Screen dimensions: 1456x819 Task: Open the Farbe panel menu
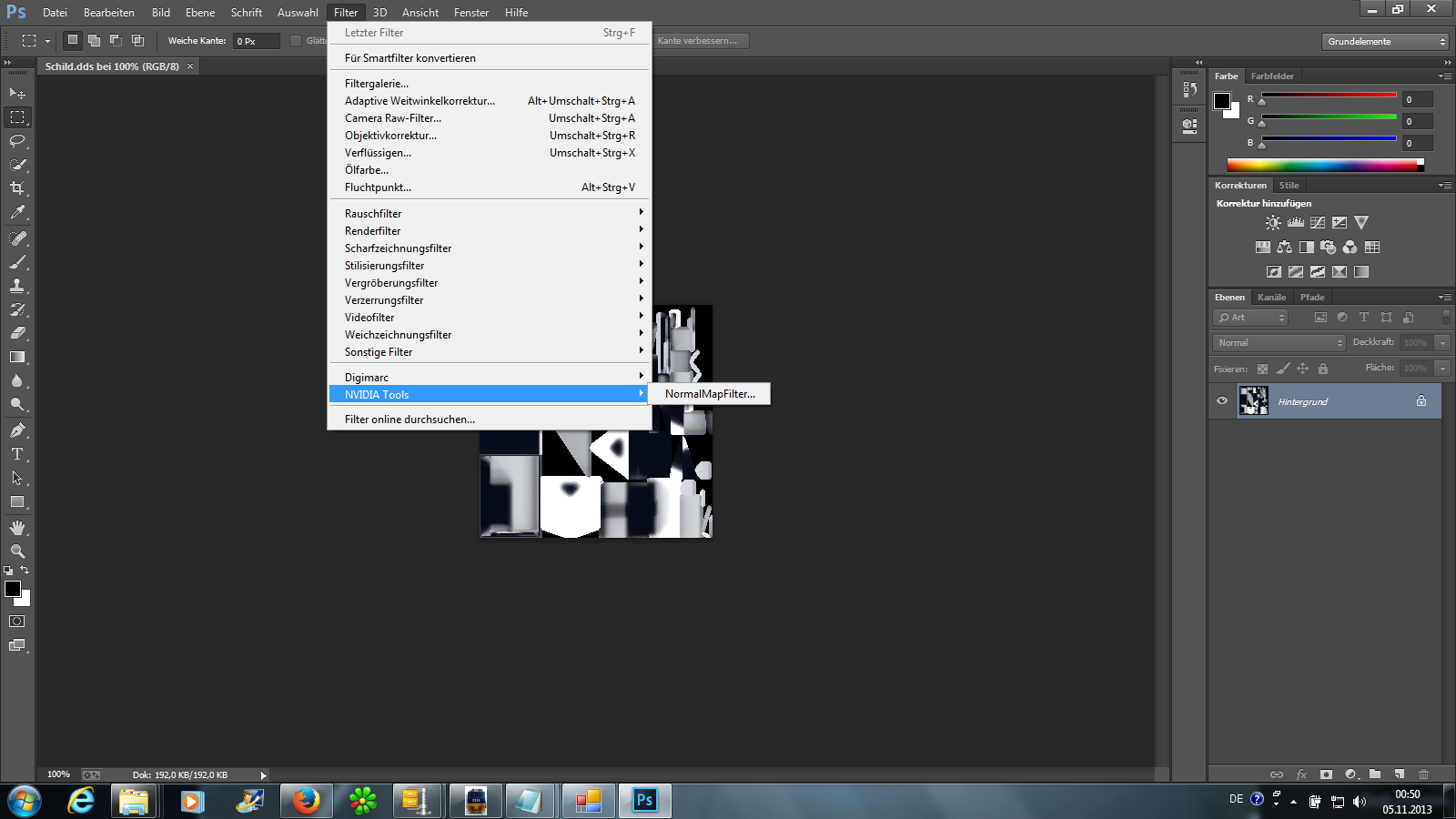point(1445,76)
